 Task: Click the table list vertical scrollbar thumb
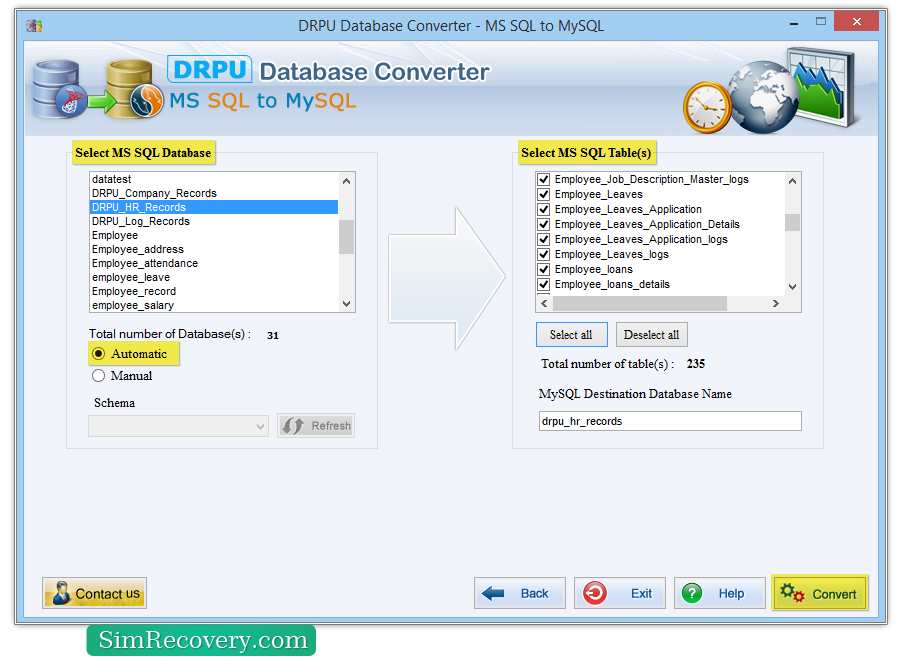coord(792,222)
